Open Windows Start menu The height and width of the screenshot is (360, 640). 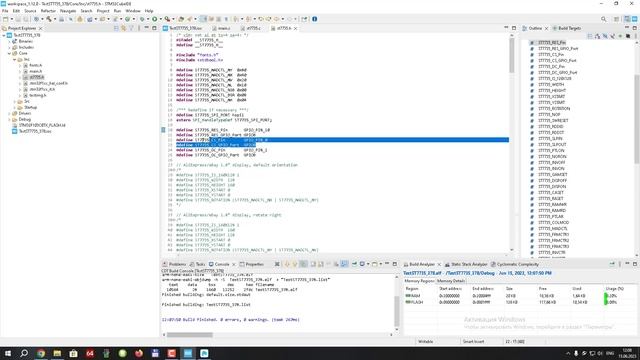8,353
